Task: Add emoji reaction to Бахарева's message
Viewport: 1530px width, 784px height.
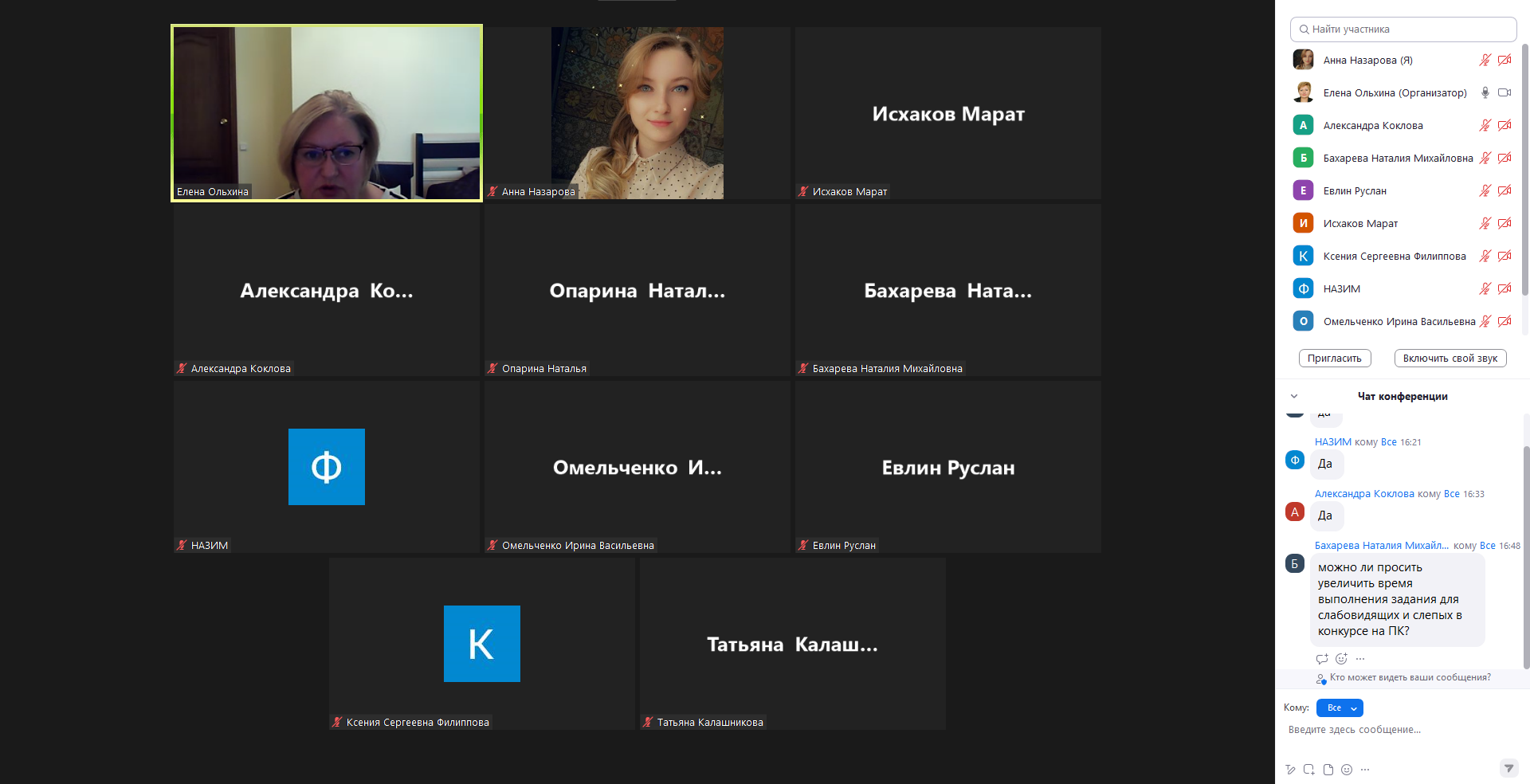Action: (1341, 659)
